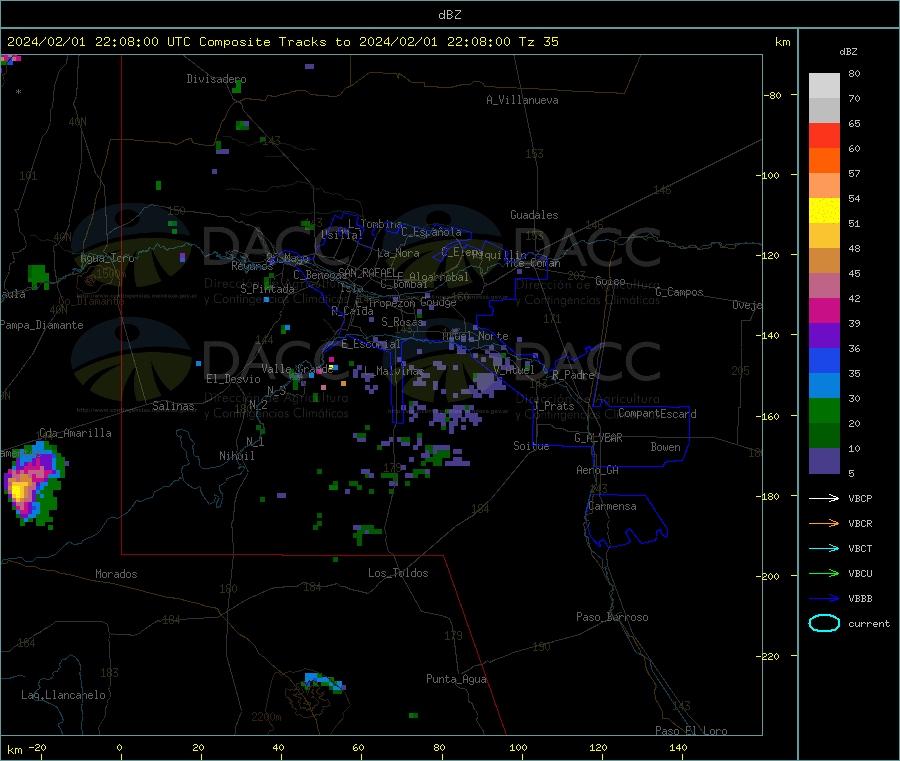This screenshot has height=761, width=900.
Task: Click the El_Desvio place label
Action: [x=233, y=379]
